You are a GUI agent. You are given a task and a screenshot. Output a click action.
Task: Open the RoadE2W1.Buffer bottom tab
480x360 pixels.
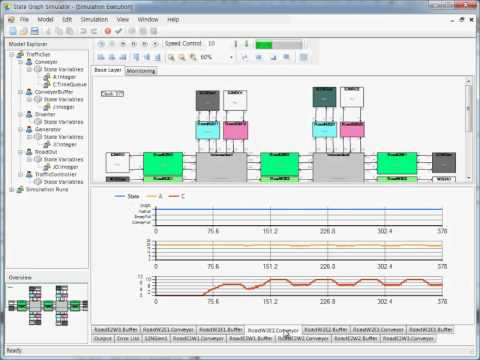pos(251,338)
